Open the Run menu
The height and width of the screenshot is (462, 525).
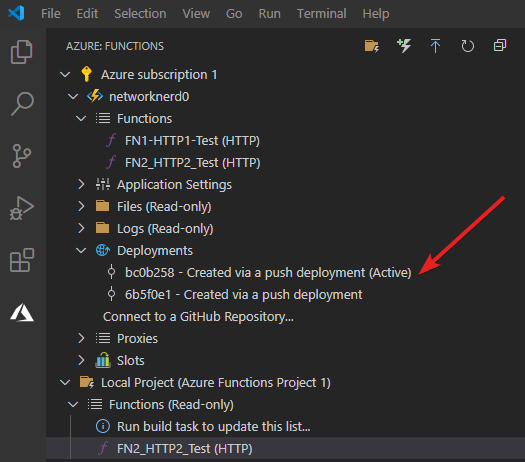270,14
